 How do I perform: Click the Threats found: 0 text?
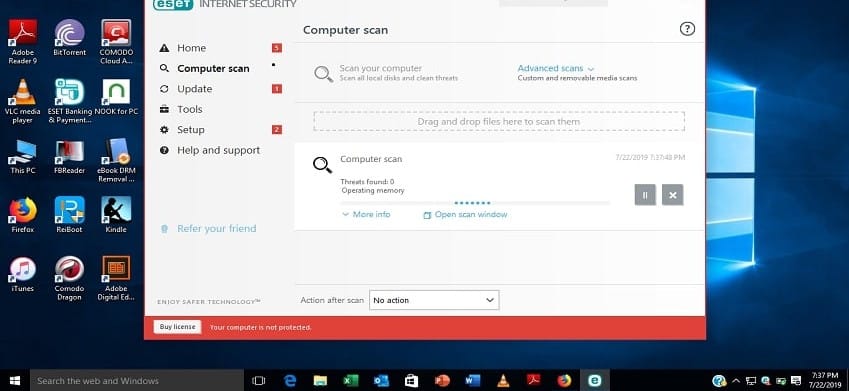(367, 181)
